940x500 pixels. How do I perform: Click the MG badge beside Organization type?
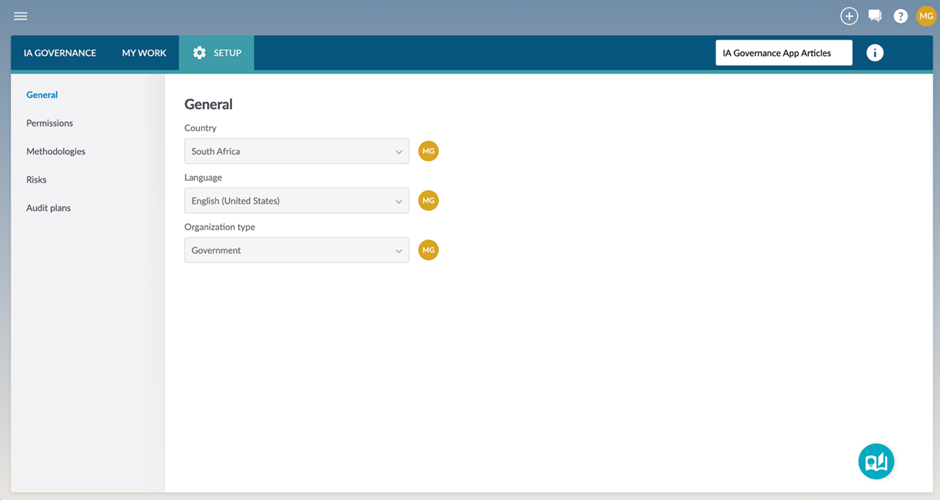[x=428, y=250]
